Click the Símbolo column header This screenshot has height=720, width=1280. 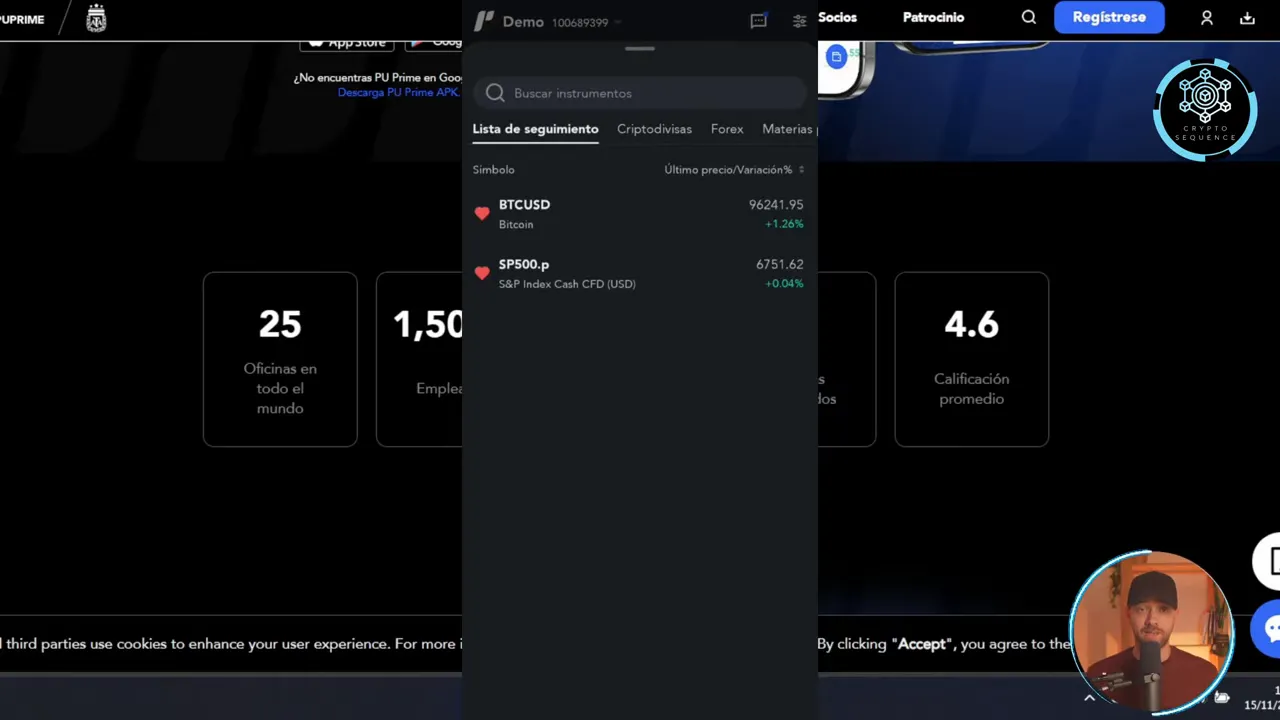pyautogui.click(x=493, y=170)
